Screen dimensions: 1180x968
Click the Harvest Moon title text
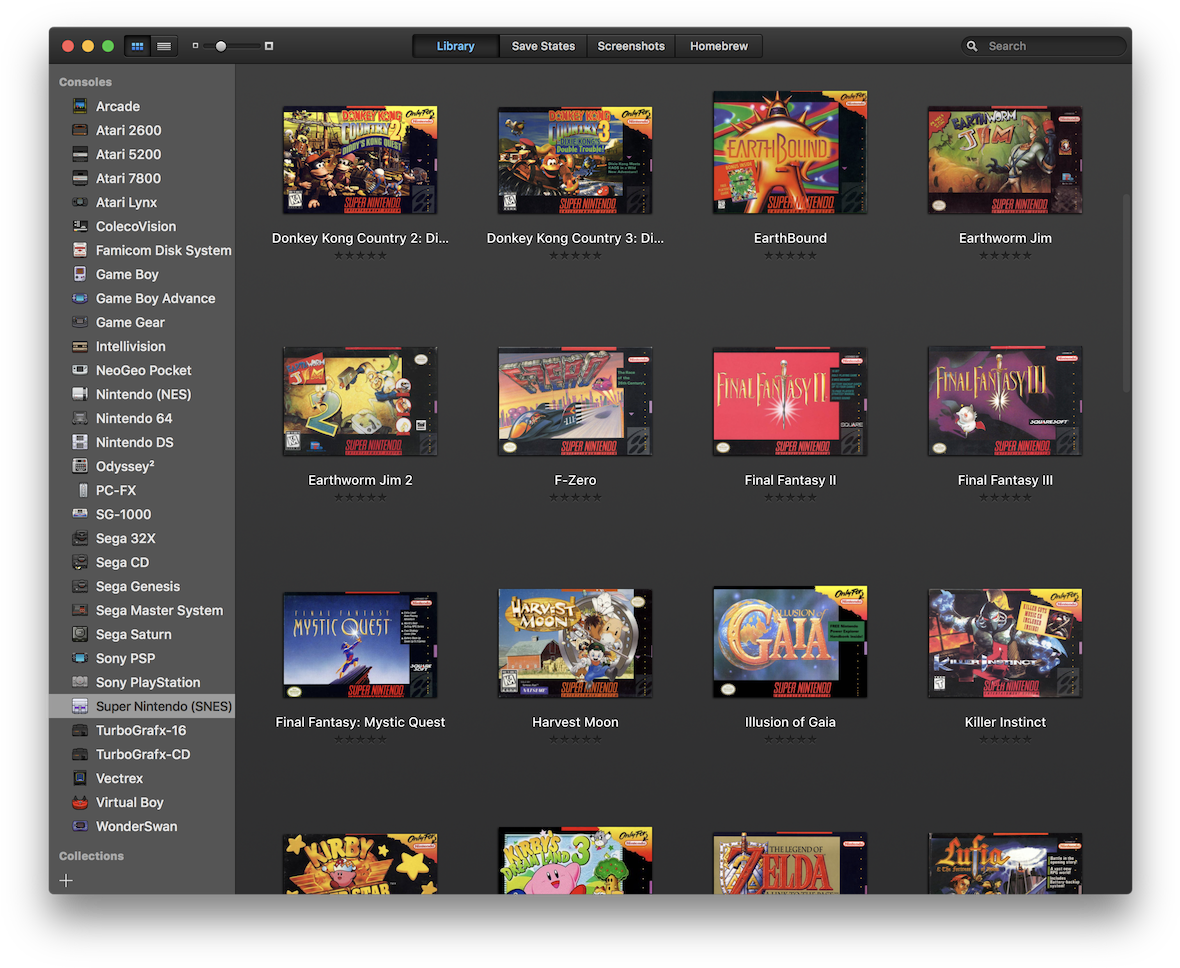[575, 722]
